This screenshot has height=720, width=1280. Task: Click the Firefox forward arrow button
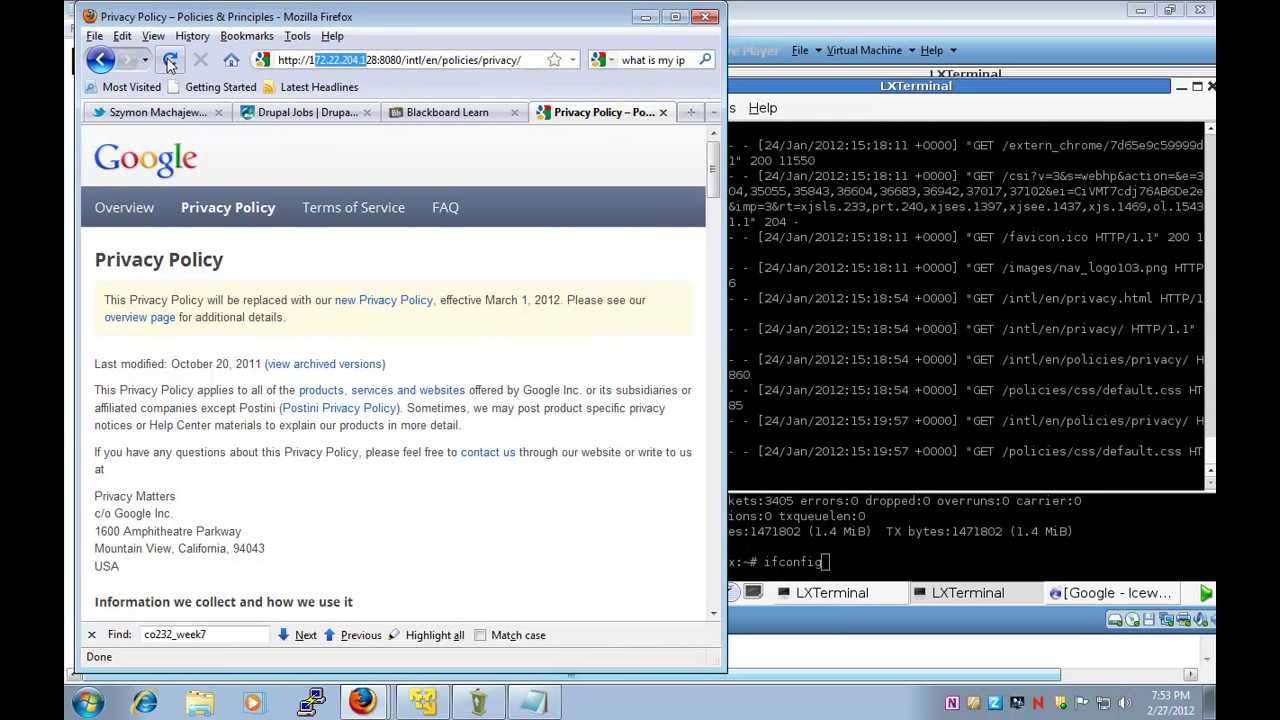point(128,60)
